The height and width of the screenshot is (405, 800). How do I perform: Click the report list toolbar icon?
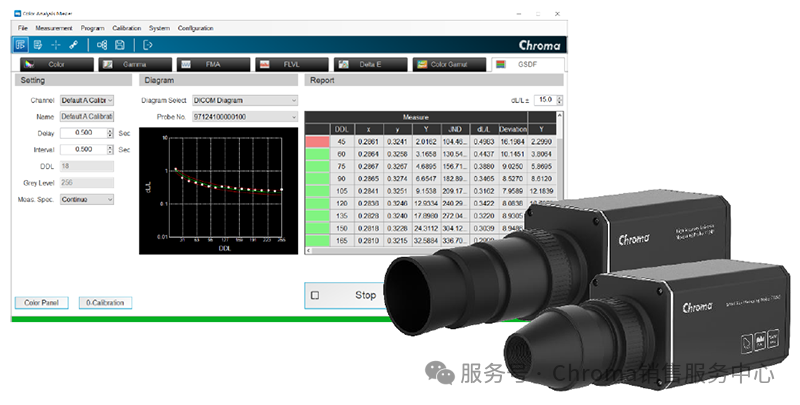(38, 45)
